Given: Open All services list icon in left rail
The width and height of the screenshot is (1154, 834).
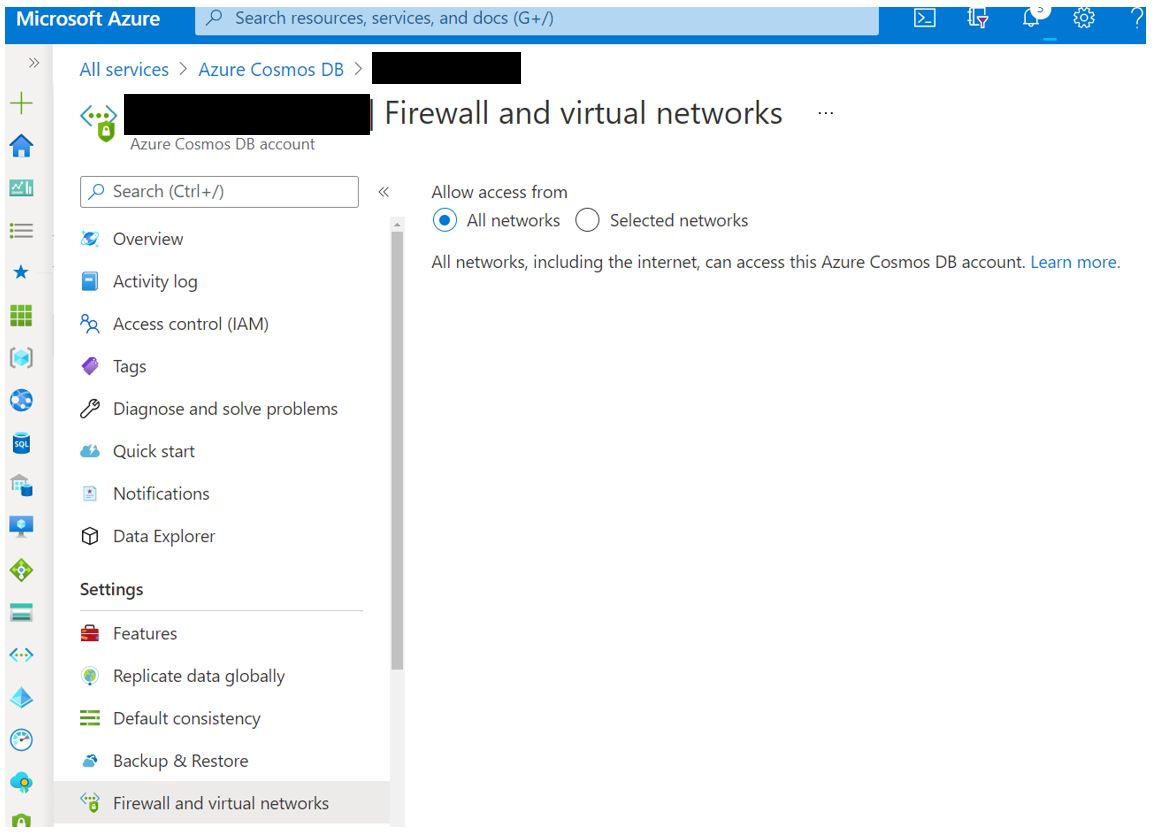Looking at the screenshot, I should point(21,230).
